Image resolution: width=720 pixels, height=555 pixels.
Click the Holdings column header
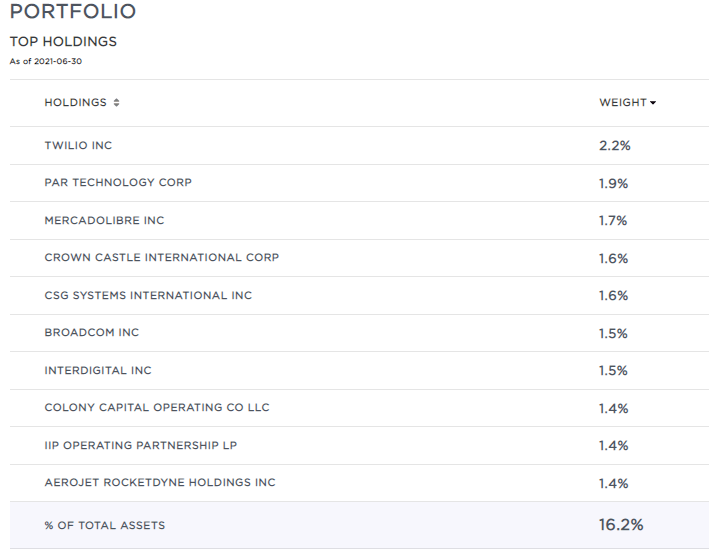[75, 103]
